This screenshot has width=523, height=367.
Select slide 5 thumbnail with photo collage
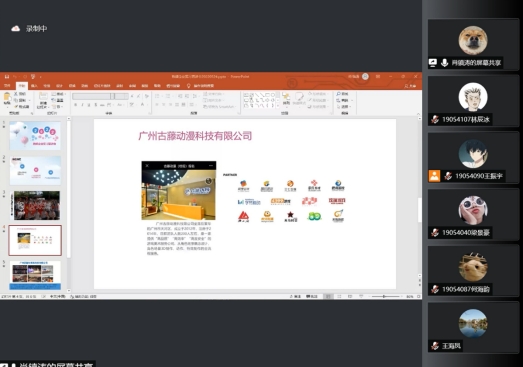pos(35,275)
